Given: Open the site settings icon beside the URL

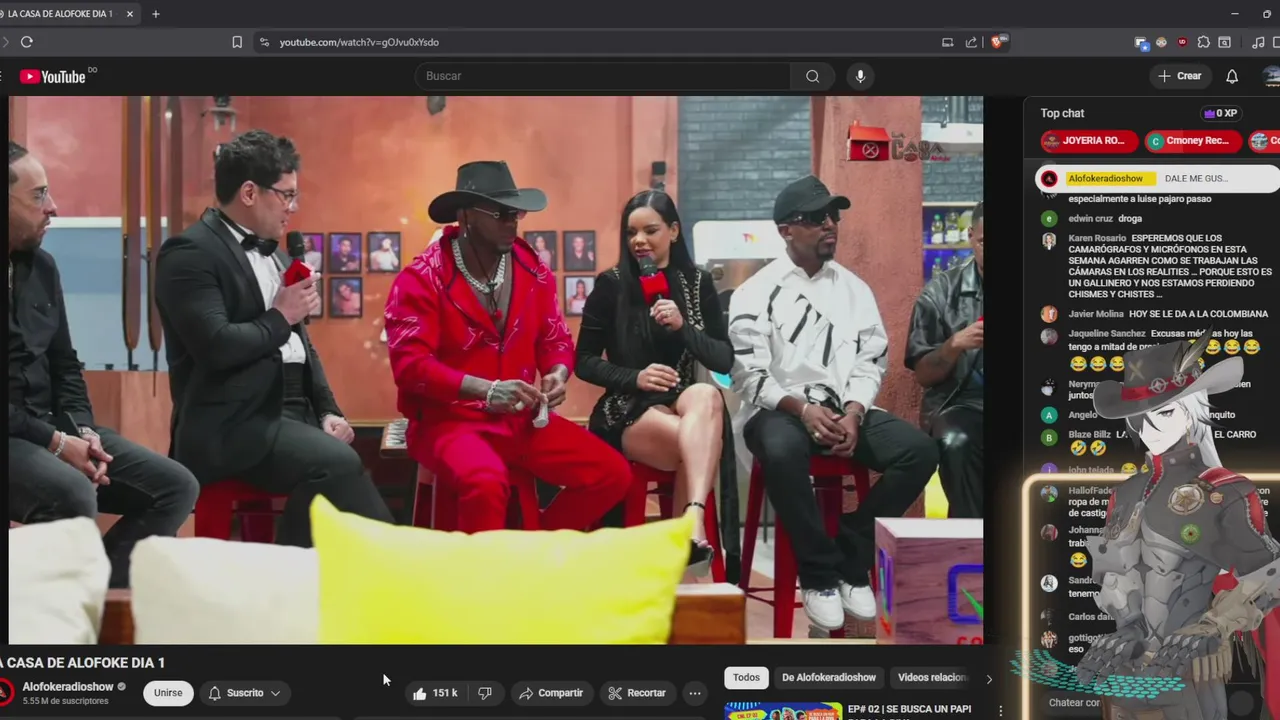Looking at the screenshot, I should 264,42.
